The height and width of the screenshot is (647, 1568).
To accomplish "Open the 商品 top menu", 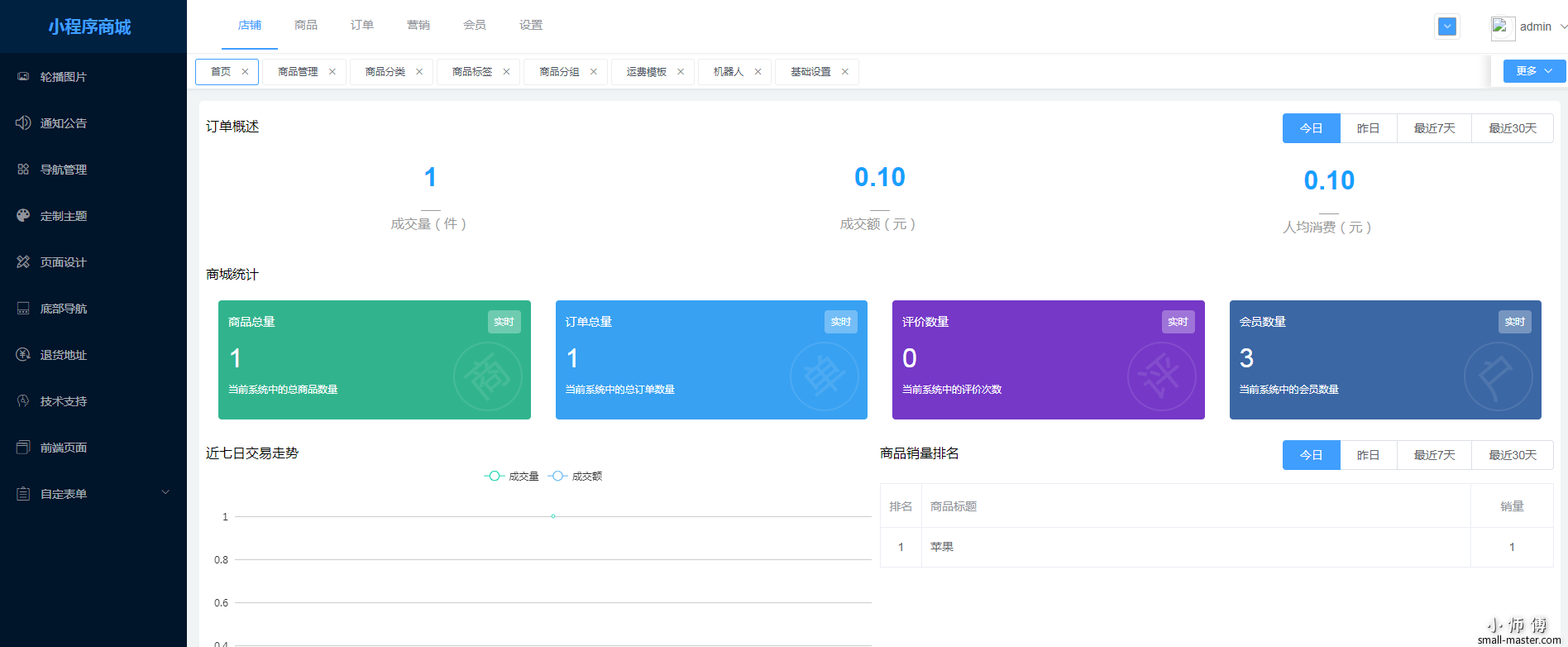I will 306,26.
